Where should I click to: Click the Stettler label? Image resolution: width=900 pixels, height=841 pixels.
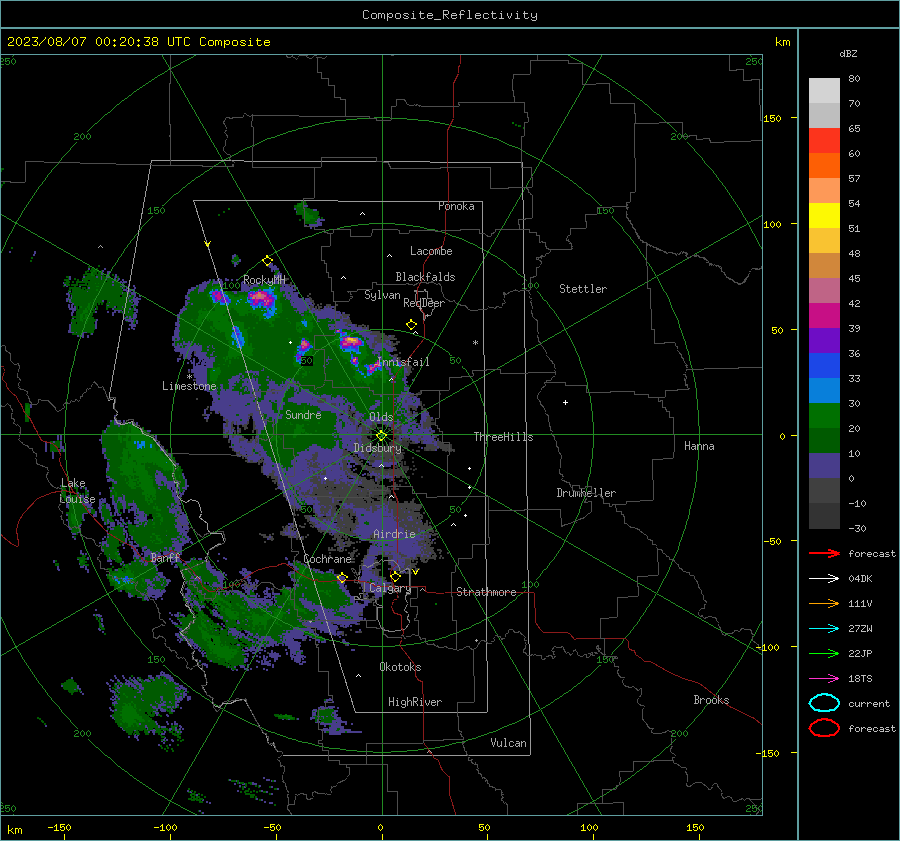pyautogui.click(x=583, y=289)
